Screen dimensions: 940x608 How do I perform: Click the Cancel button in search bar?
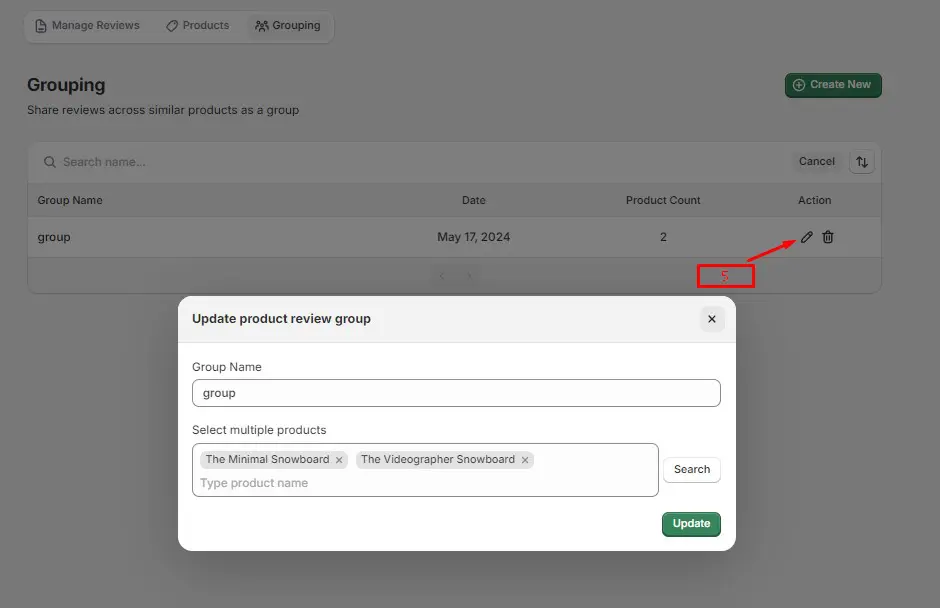[x=816, y=162]
